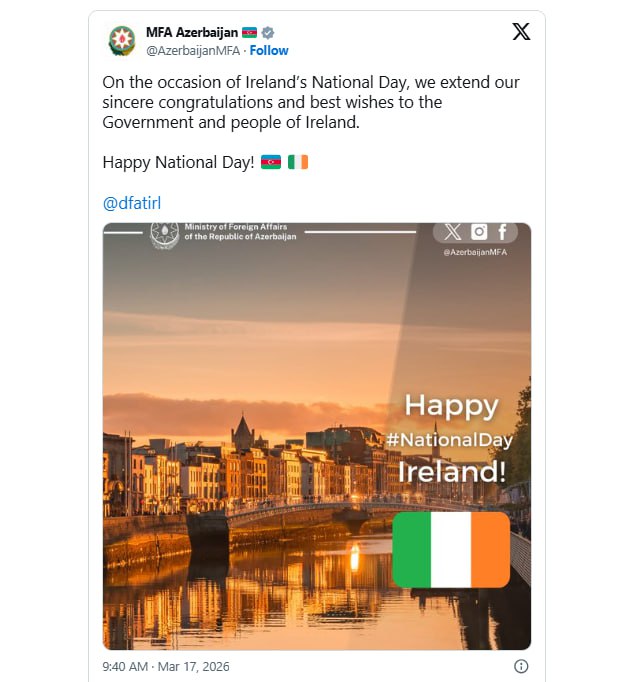The image size is (640, 682).
Task: Click Azerbaijan flag emoji after "Happy National Day!"
Action: (270, 161)
